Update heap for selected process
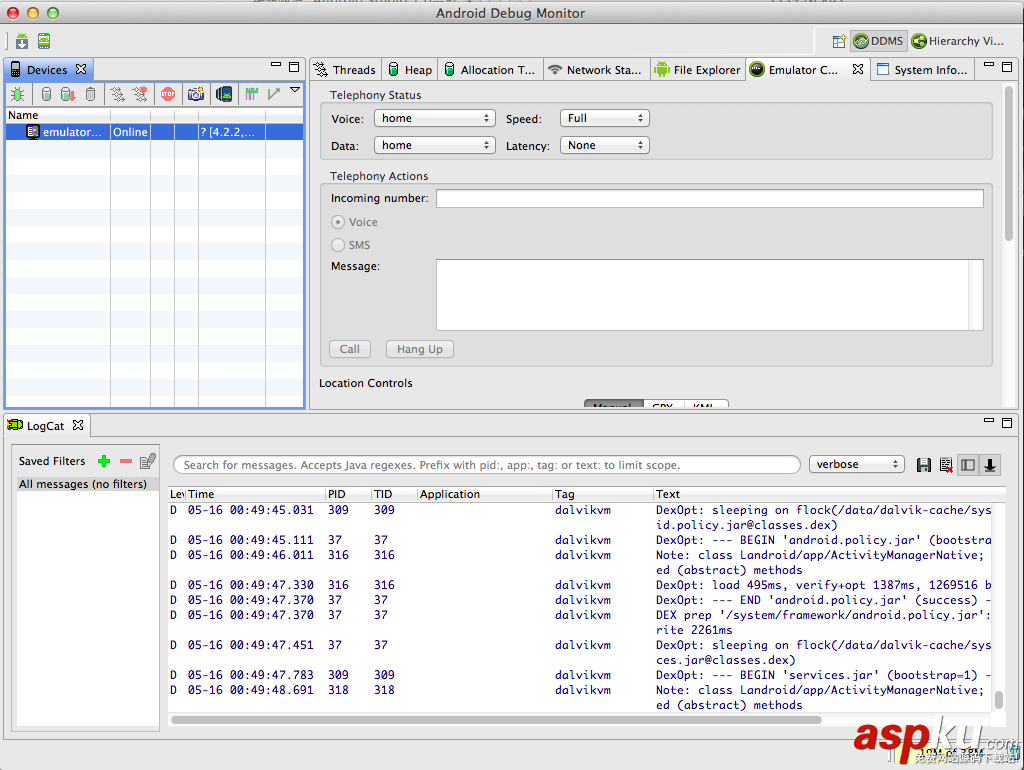The image size is (1024, 770). (x=46, y=93)
